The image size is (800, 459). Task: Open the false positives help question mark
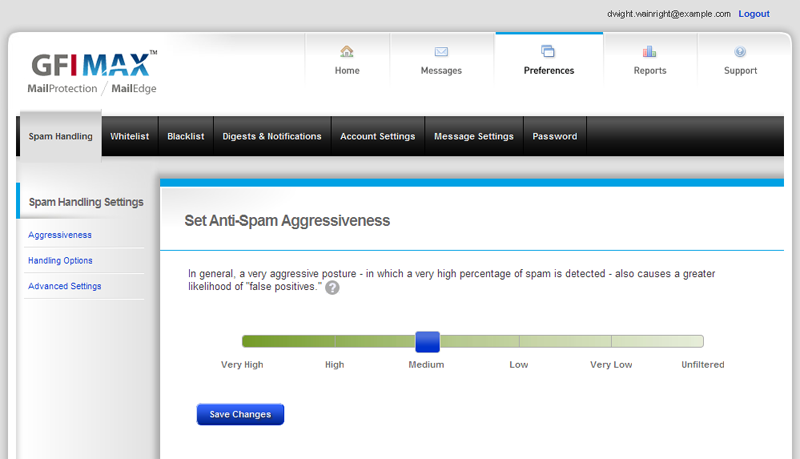(x=332, y=288)
